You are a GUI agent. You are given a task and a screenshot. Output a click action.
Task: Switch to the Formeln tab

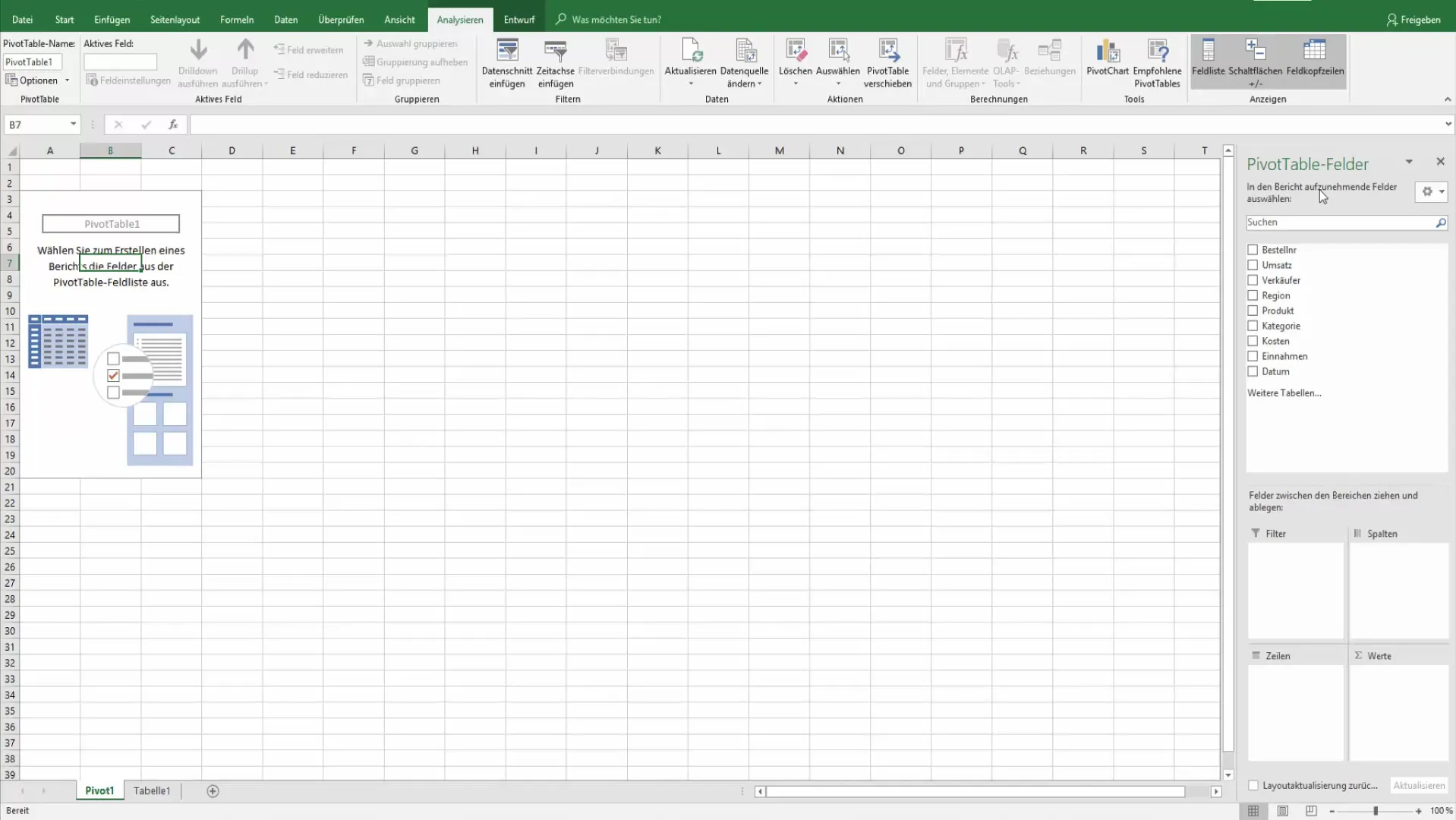pos(236,20)
